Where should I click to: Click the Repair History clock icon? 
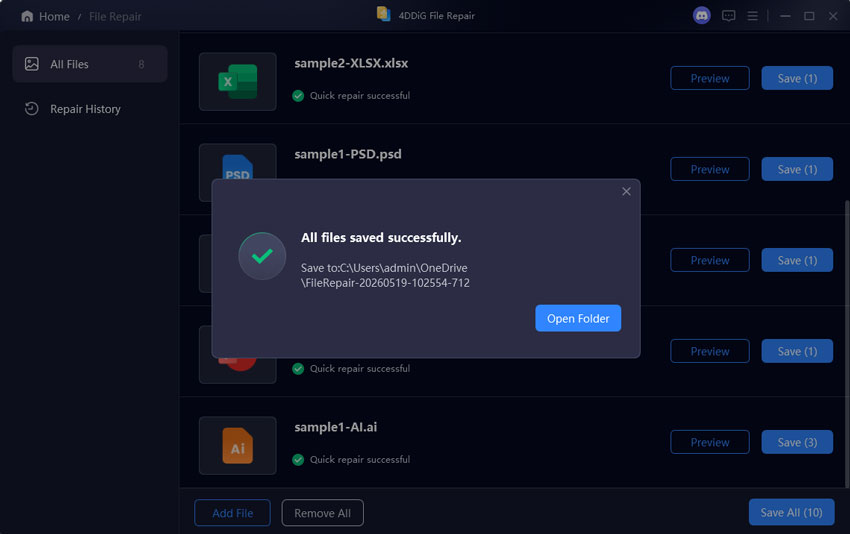point(32,109)
